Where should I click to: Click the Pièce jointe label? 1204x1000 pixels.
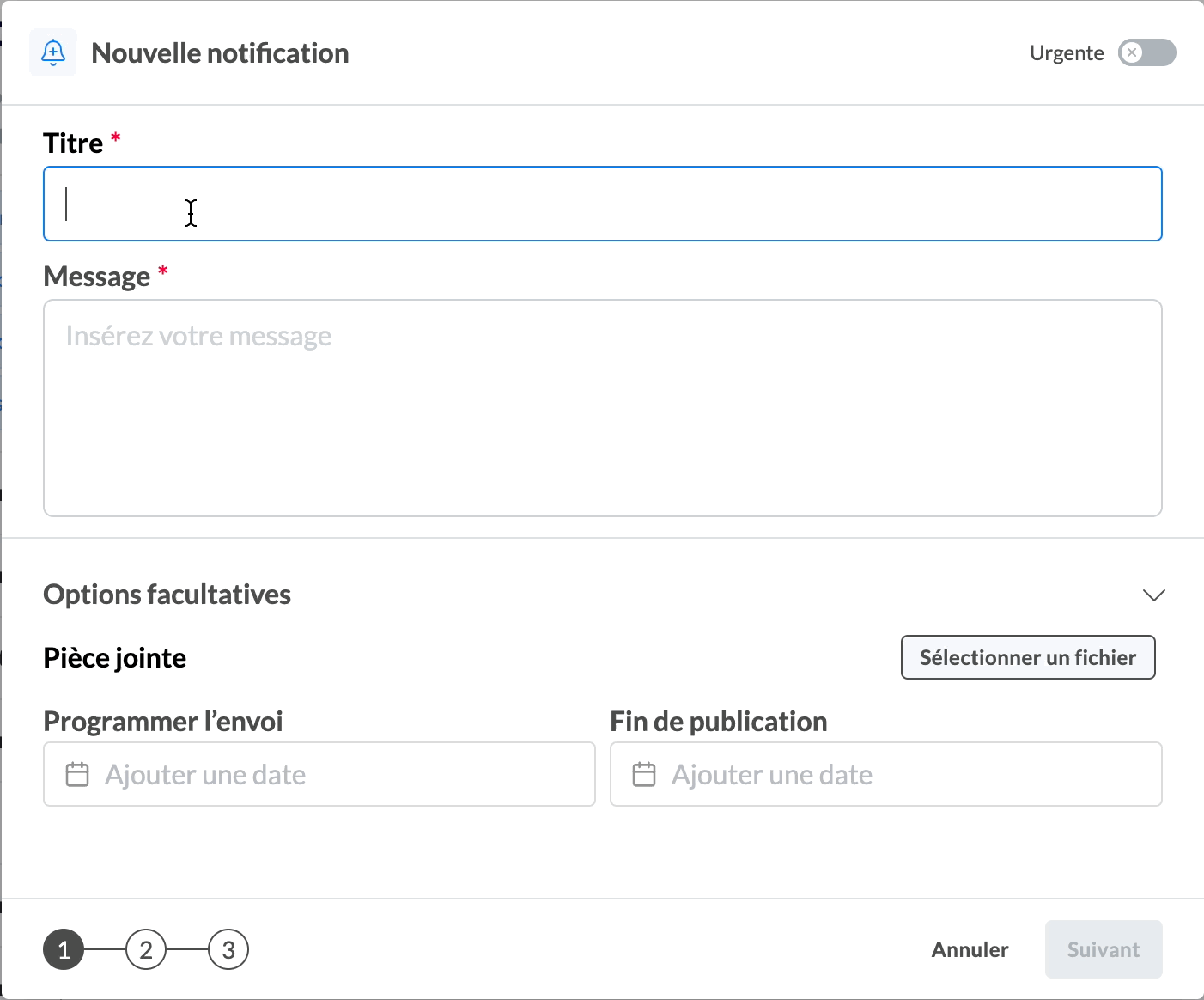(115, 658)
